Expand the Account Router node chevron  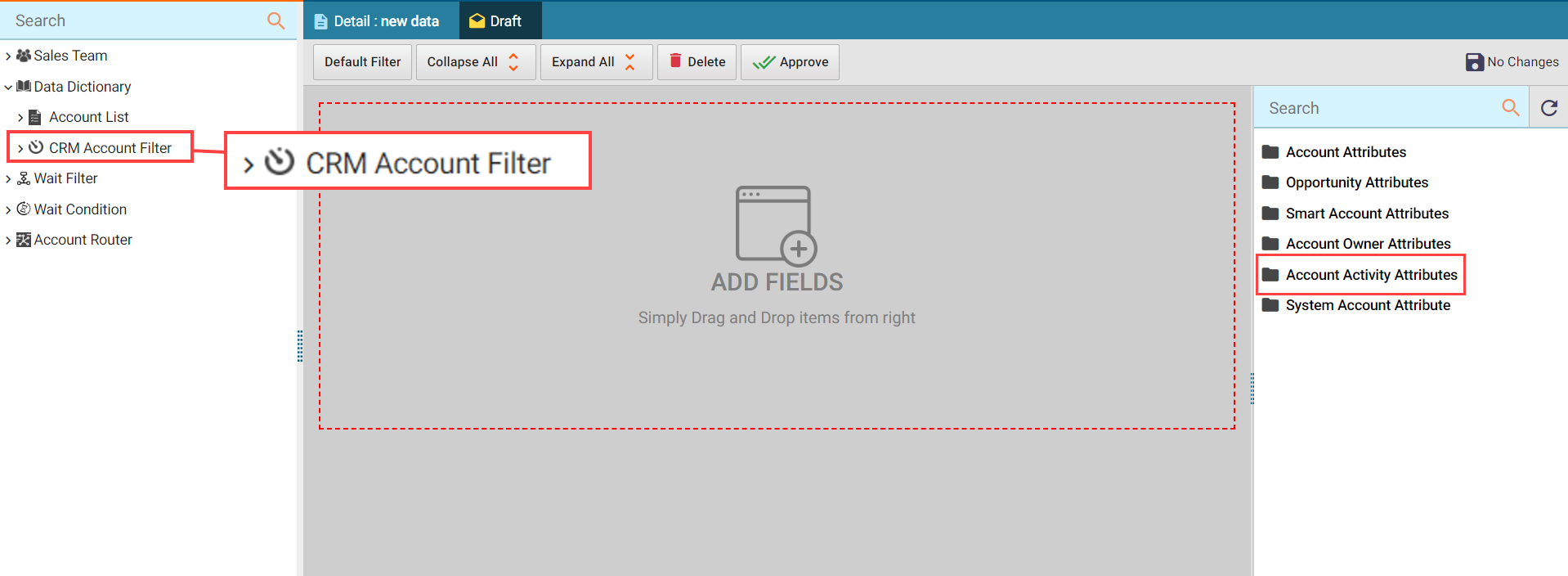click(x=8, y=241)
